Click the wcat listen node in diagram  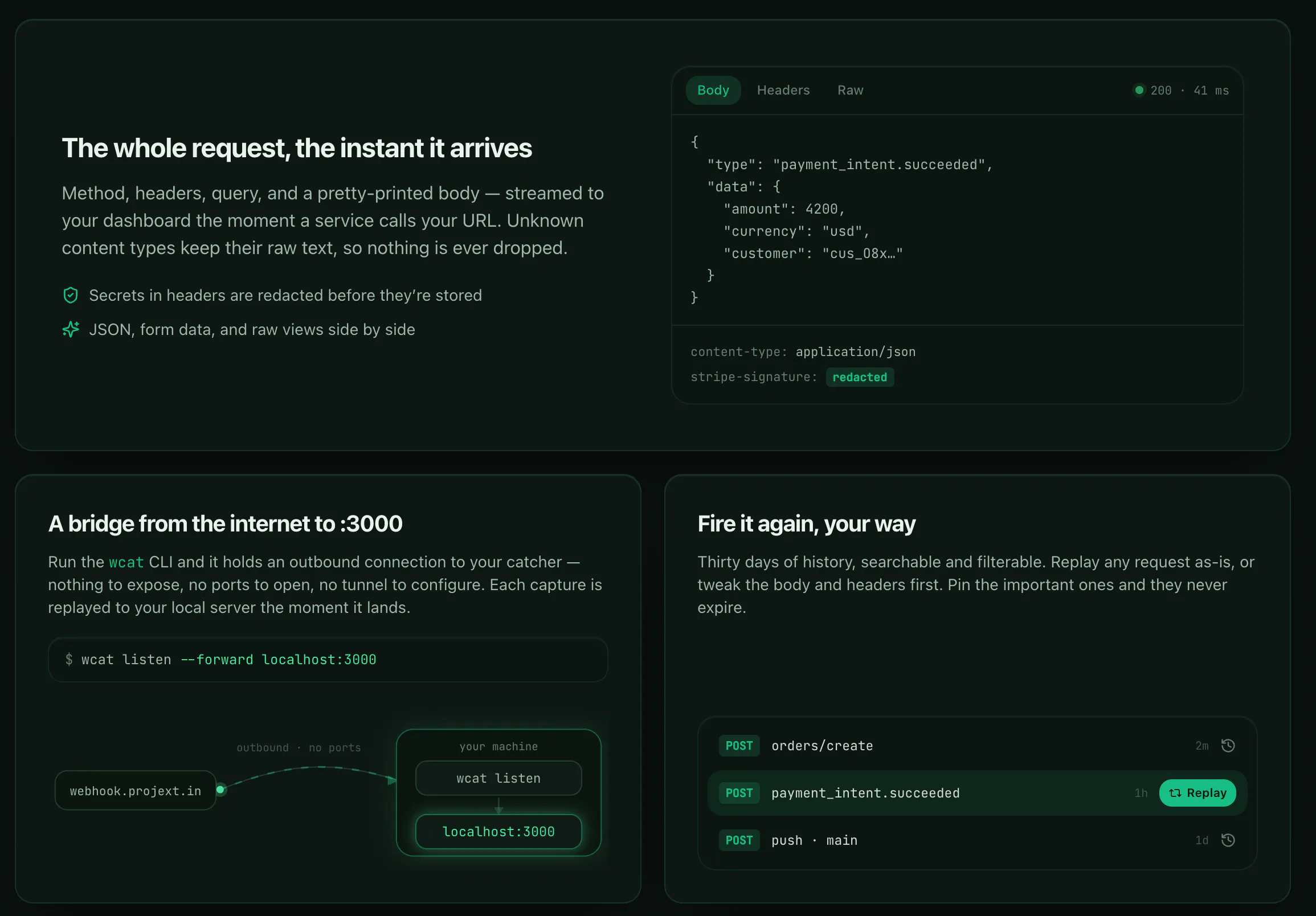pos(498,778)
